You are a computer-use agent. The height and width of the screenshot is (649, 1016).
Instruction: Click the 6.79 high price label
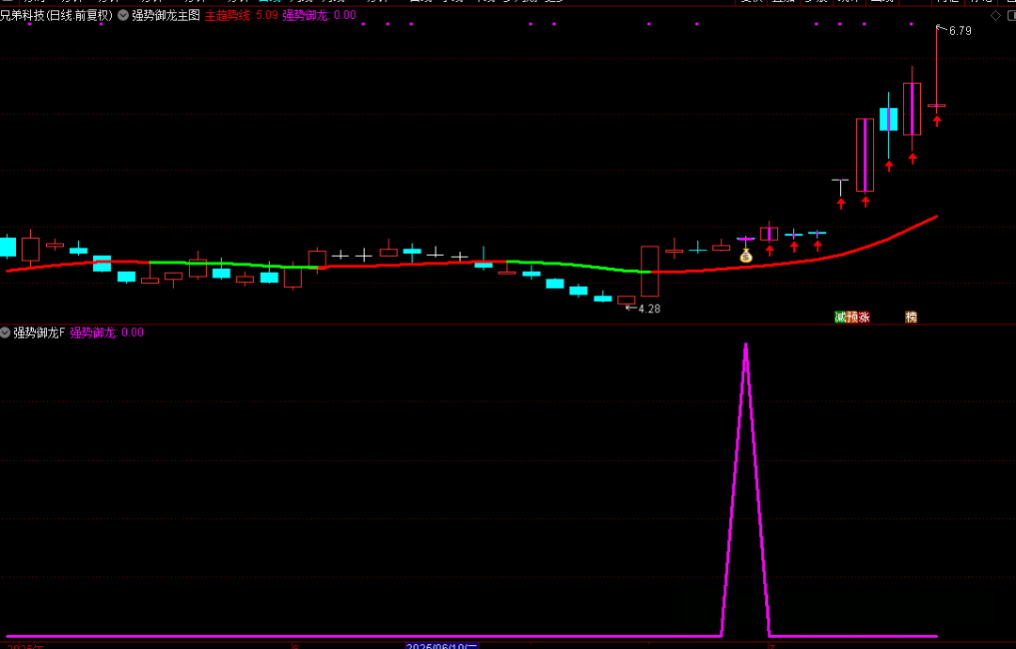959,31
